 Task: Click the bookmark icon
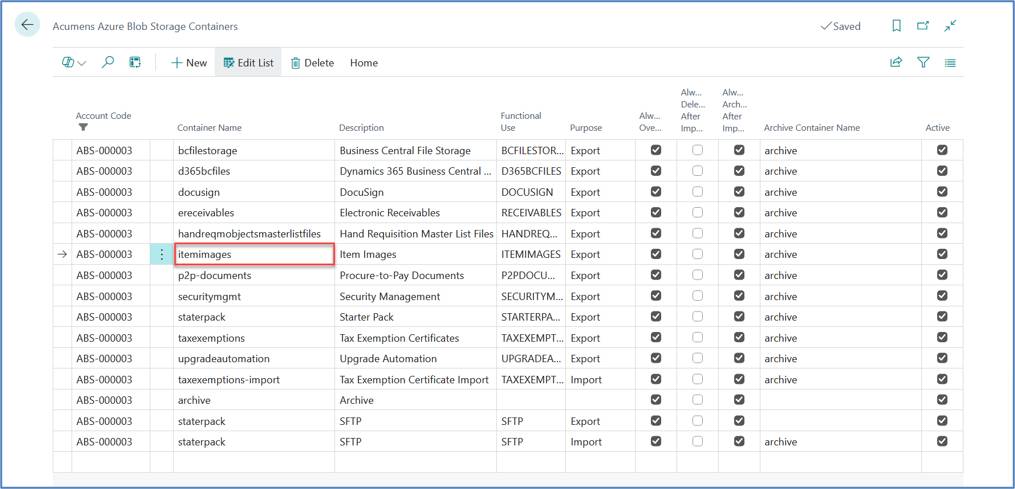pyautogui.click(x=897, y=26)
